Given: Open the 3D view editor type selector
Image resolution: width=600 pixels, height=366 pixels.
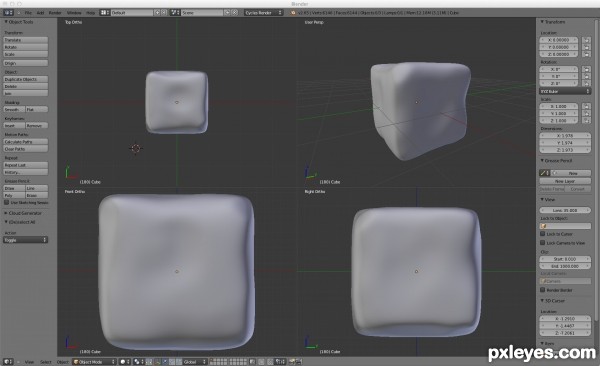Looking at the screenshot, I should [x=8, y=361].
